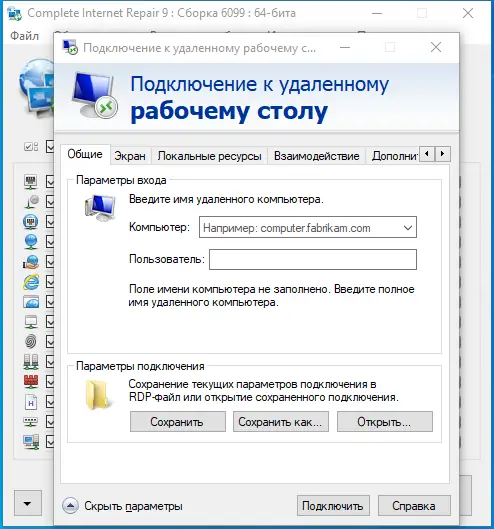
Task: Toggle checkbox beside the red firewall icon
Action: (50, 381)
